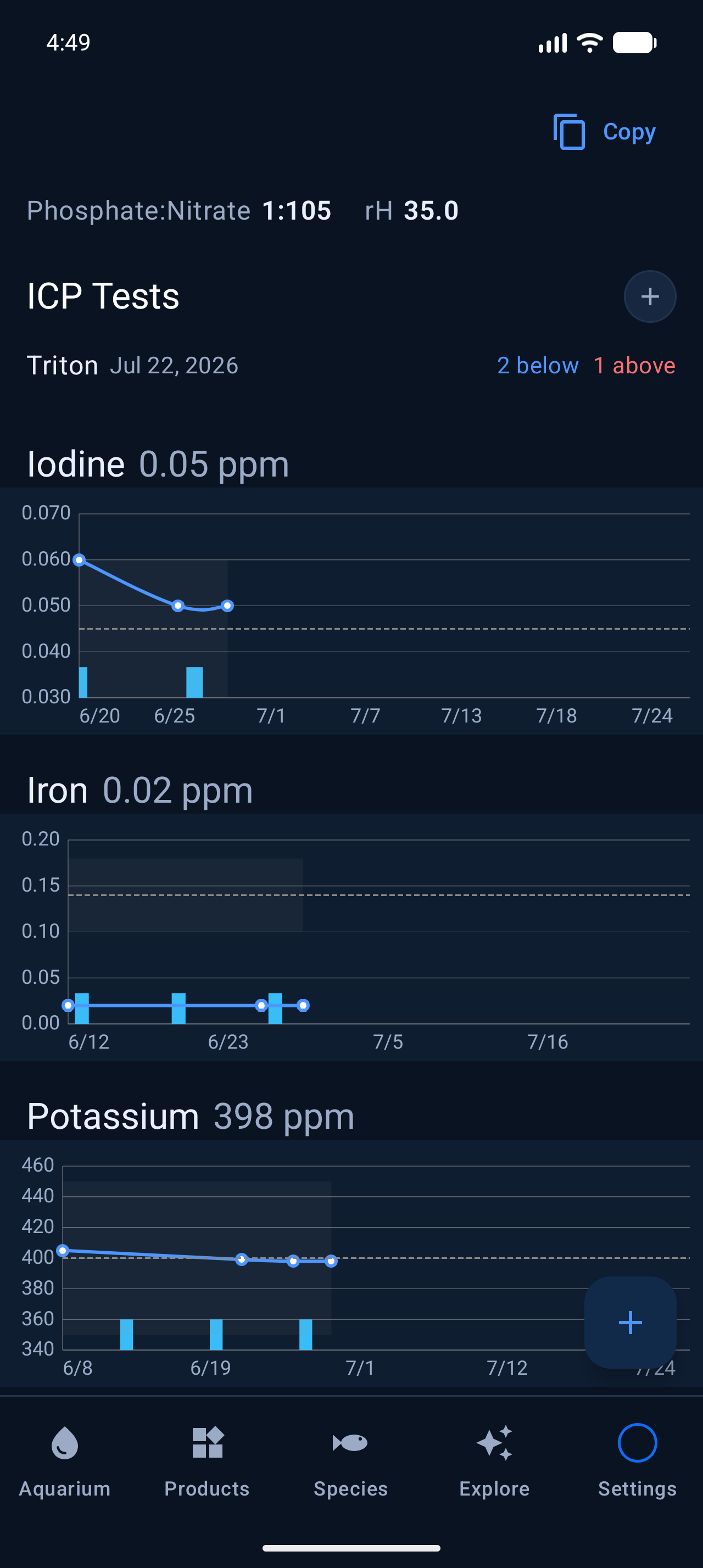Viewport: 703px width, 1568px height.
Task: Tap the "1 above" indicator
Action: (634, 365)
